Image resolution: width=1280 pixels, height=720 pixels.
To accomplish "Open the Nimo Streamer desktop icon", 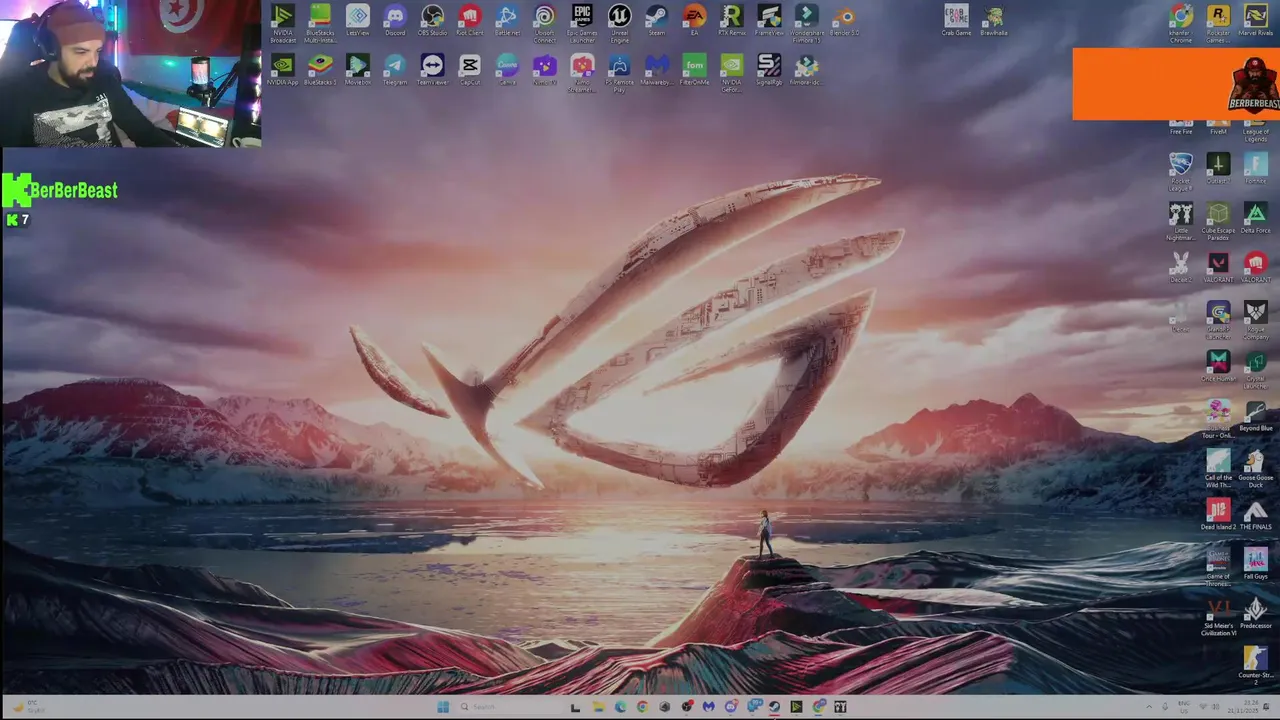I will point(582,73).
